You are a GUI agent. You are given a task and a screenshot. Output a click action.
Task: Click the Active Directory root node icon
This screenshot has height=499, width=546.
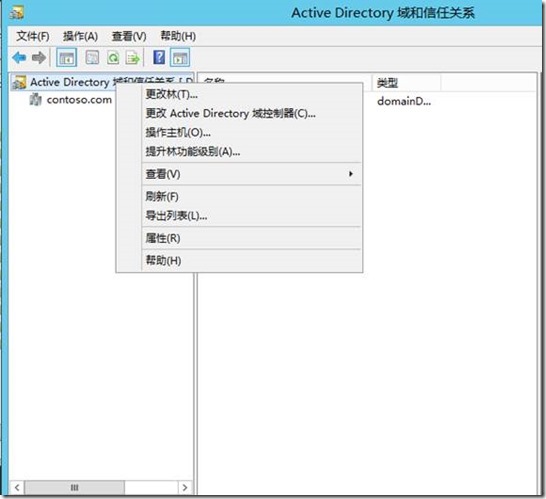click(19, 83)
